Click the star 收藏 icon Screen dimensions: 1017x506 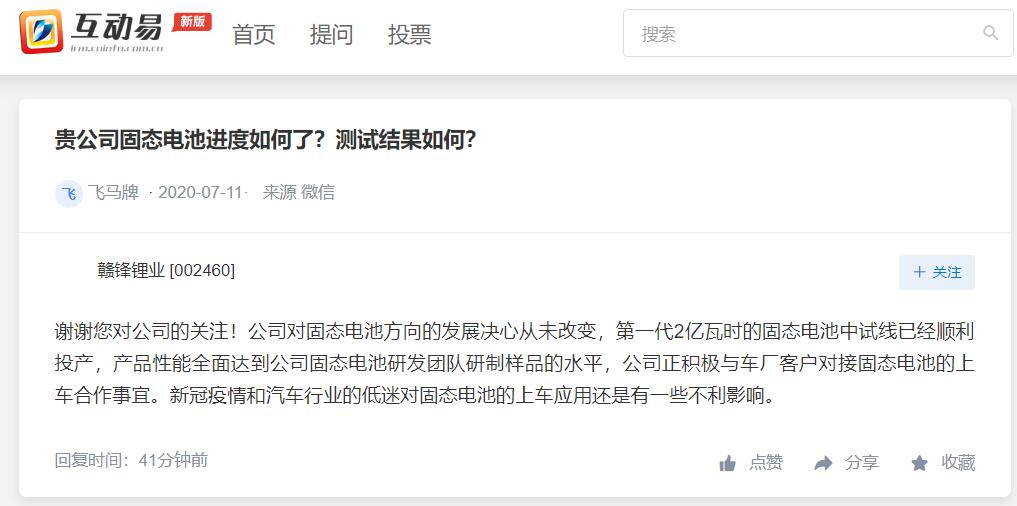tap(919, 463)
